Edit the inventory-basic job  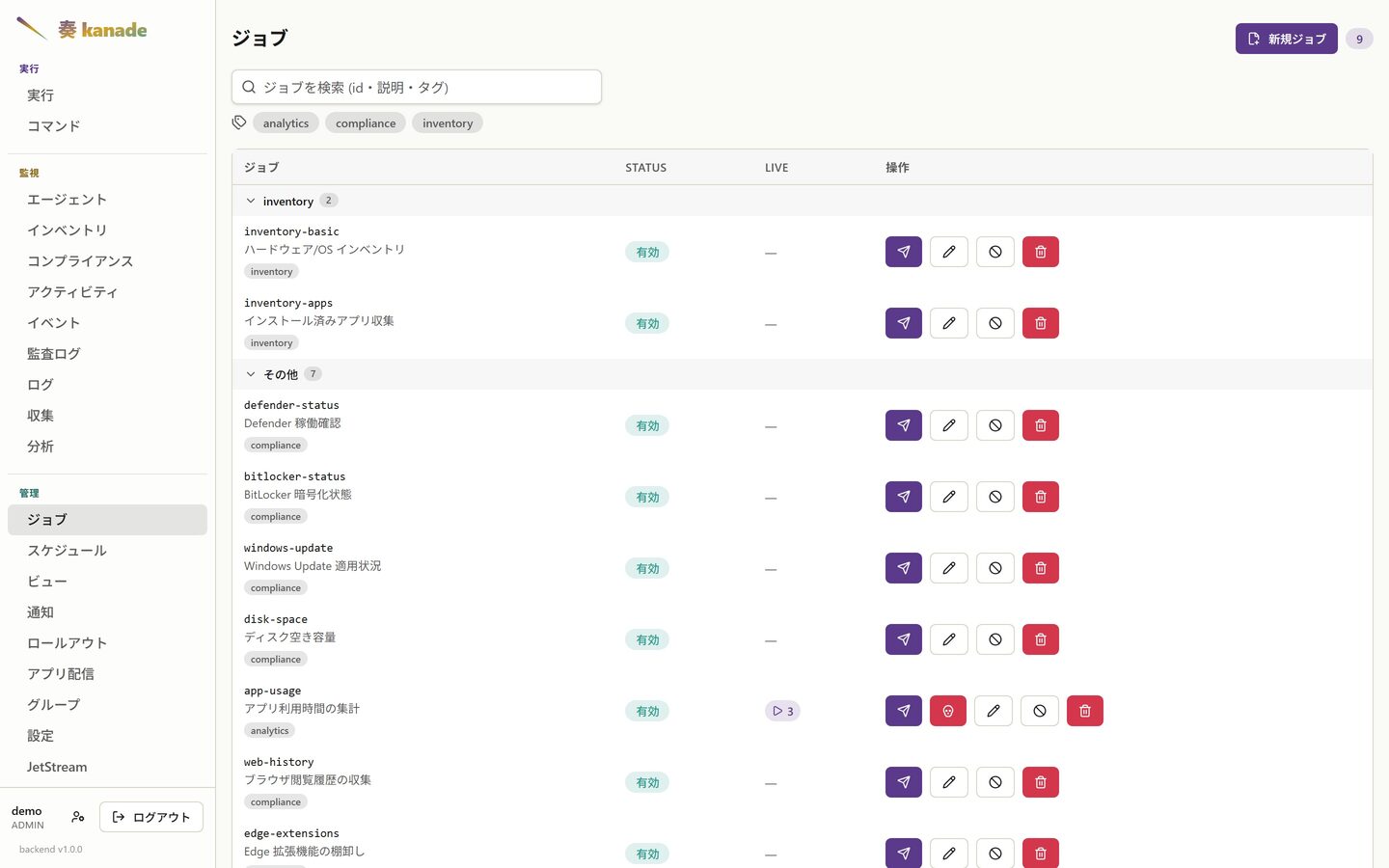949,252
